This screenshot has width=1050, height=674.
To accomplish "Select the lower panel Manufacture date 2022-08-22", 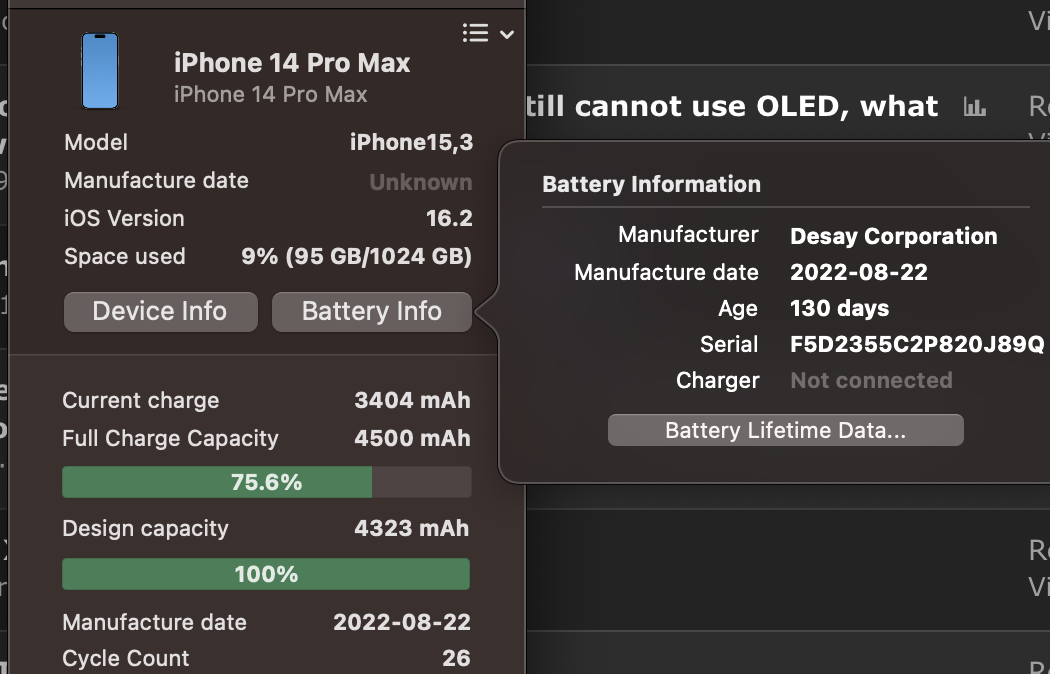I will click(x=402, y=622).
